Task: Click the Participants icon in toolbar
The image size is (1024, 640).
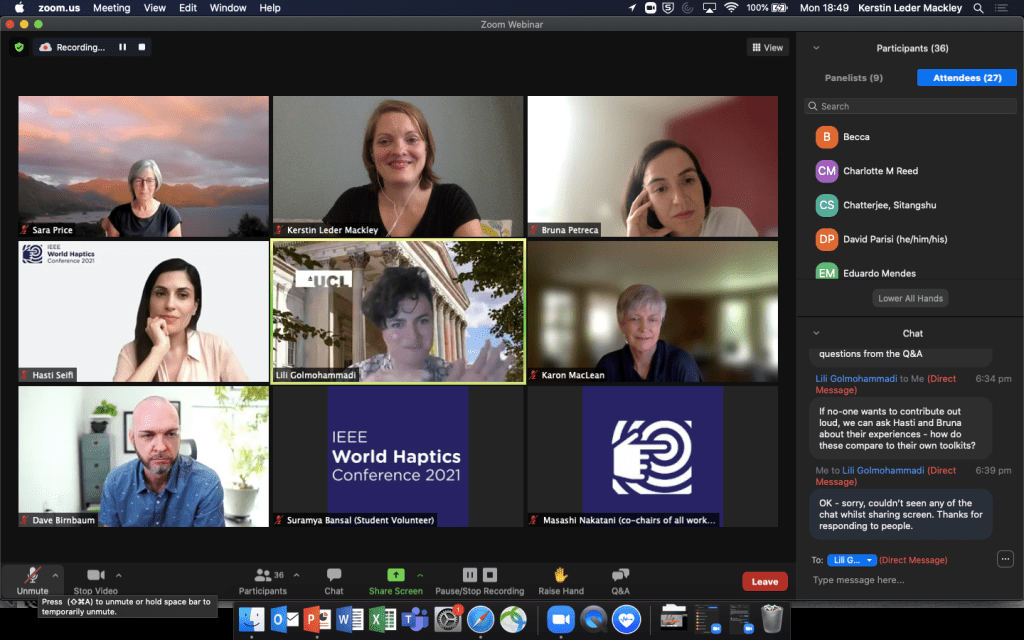Action: pos(262,575)
